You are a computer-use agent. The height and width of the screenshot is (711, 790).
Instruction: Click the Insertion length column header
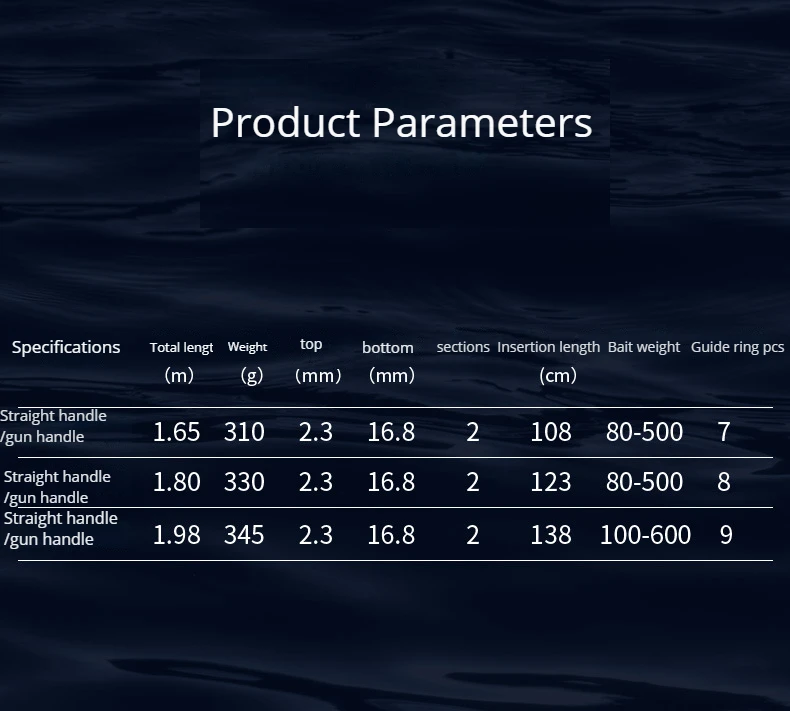pos(548,347)
